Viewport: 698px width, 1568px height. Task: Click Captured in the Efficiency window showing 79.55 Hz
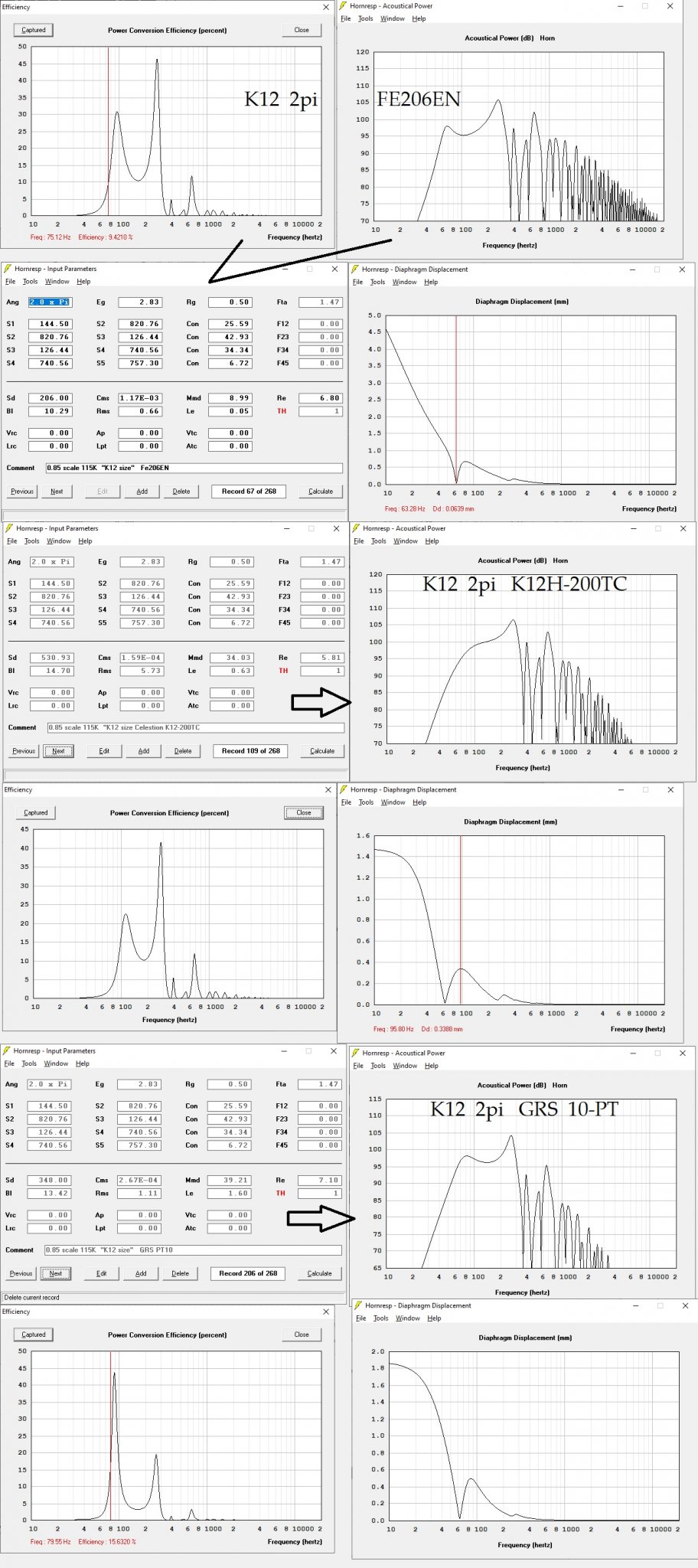click(34, 1334)
